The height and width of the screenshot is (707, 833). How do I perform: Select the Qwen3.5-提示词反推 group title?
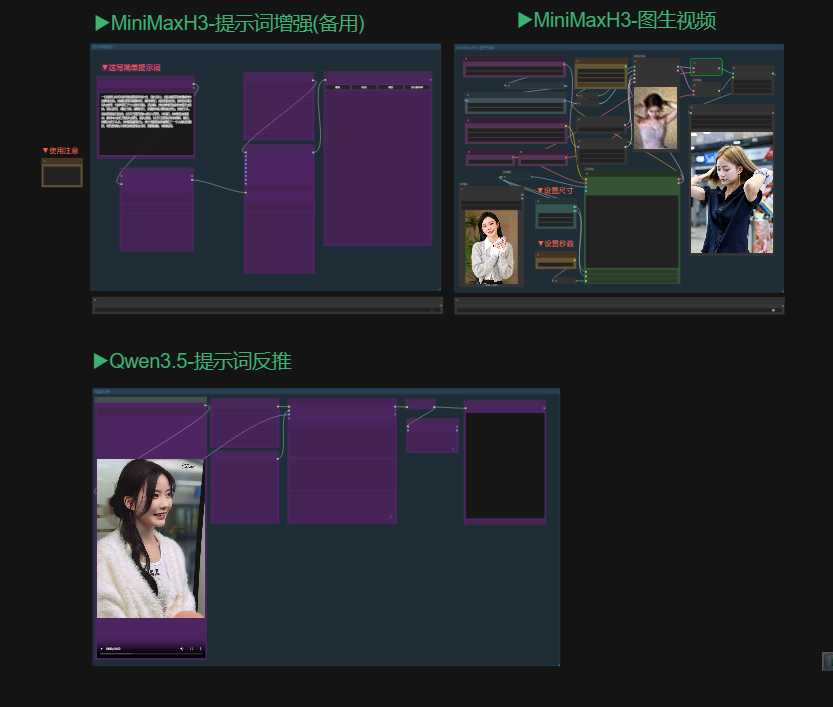pyautogui.click(x=192, y=361)
